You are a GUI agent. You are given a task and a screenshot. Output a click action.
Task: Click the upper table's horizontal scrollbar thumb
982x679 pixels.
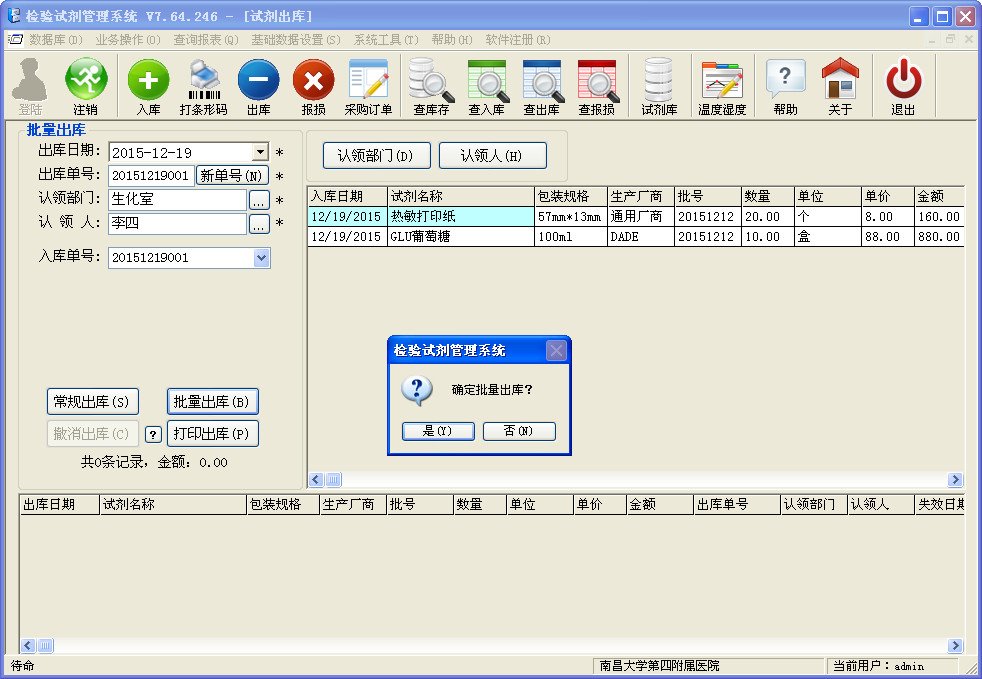point(334,480)
